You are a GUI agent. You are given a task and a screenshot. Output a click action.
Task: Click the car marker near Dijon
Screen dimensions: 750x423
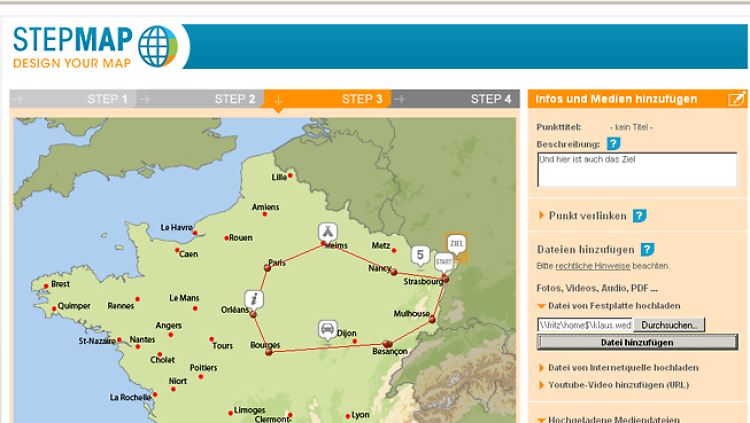pyautogui.click(x=326, y=329)
